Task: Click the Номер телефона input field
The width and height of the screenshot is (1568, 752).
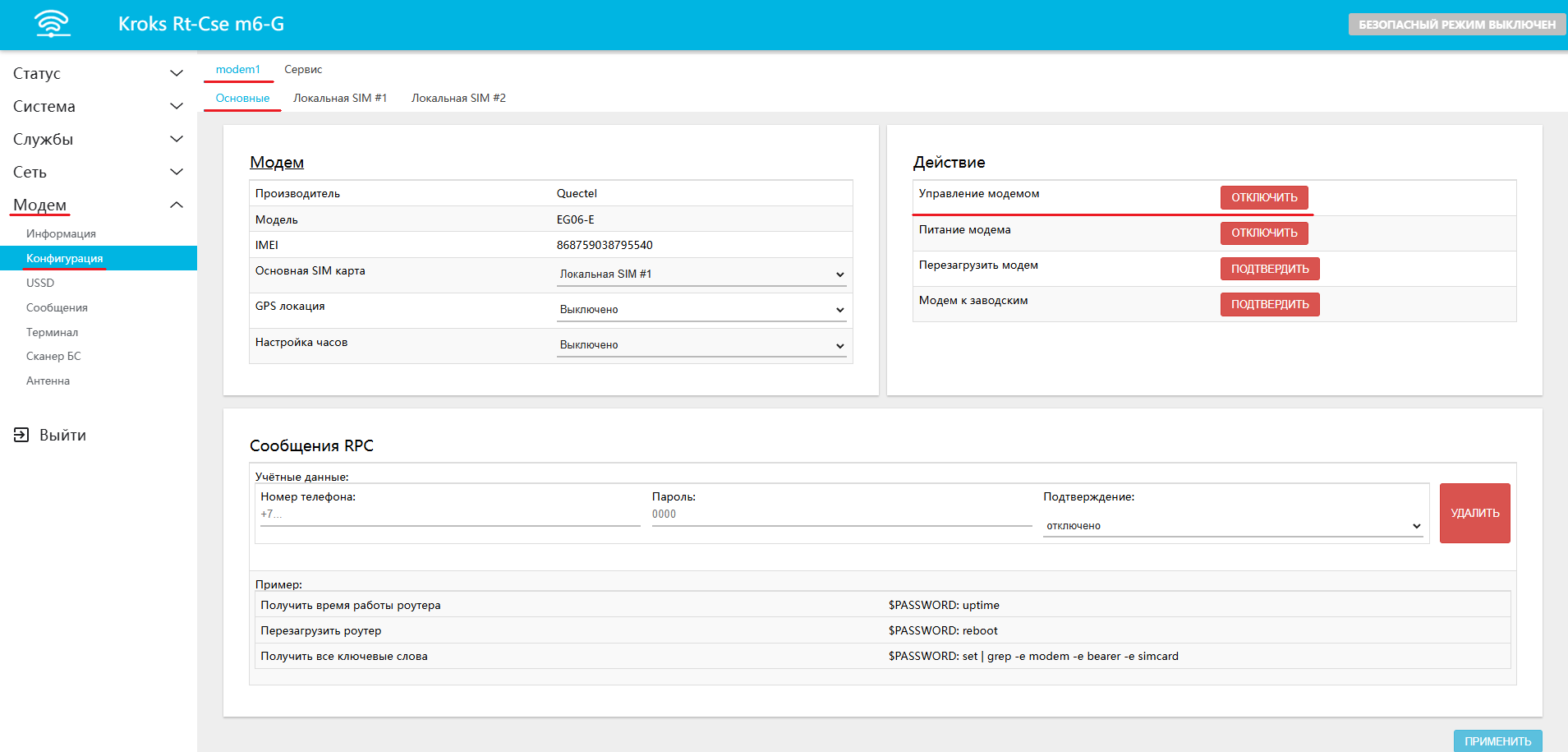Action: click(x=449, y=514)
